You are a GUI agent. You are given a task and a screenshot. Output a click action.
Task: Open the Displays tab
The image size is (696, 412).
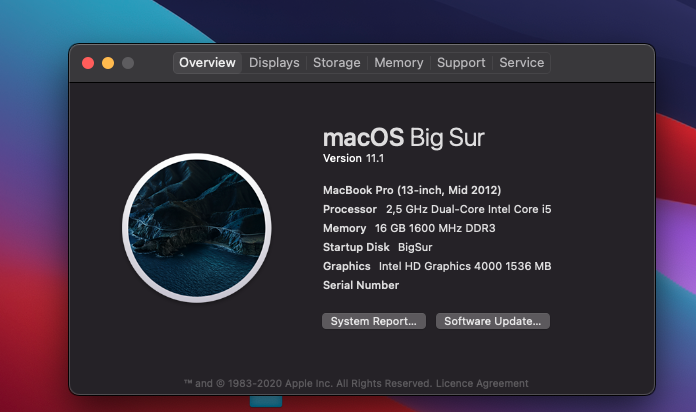274,63
